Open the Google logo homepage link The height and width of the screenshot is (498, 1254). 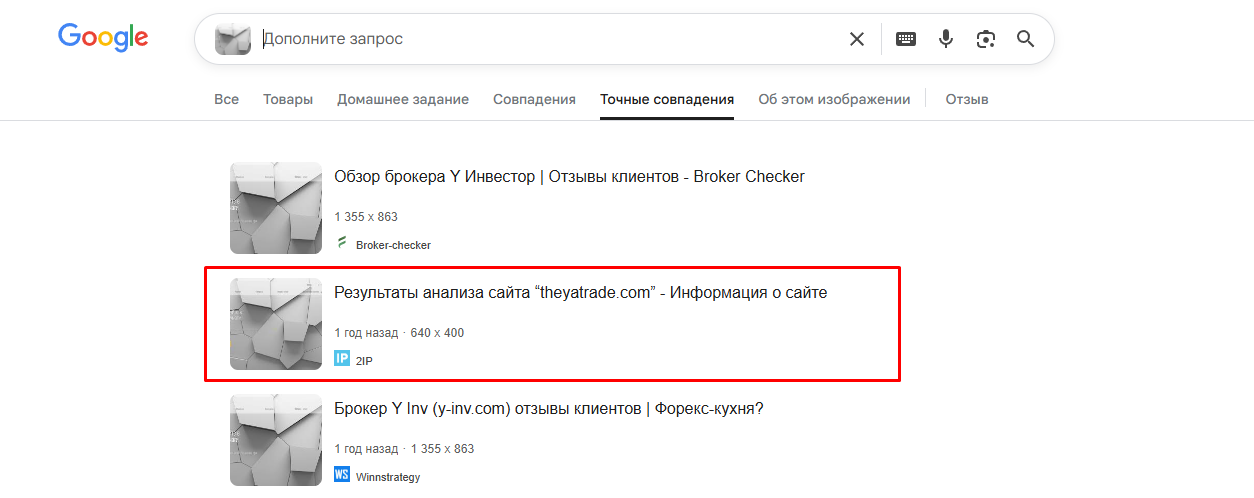(103, 38)
